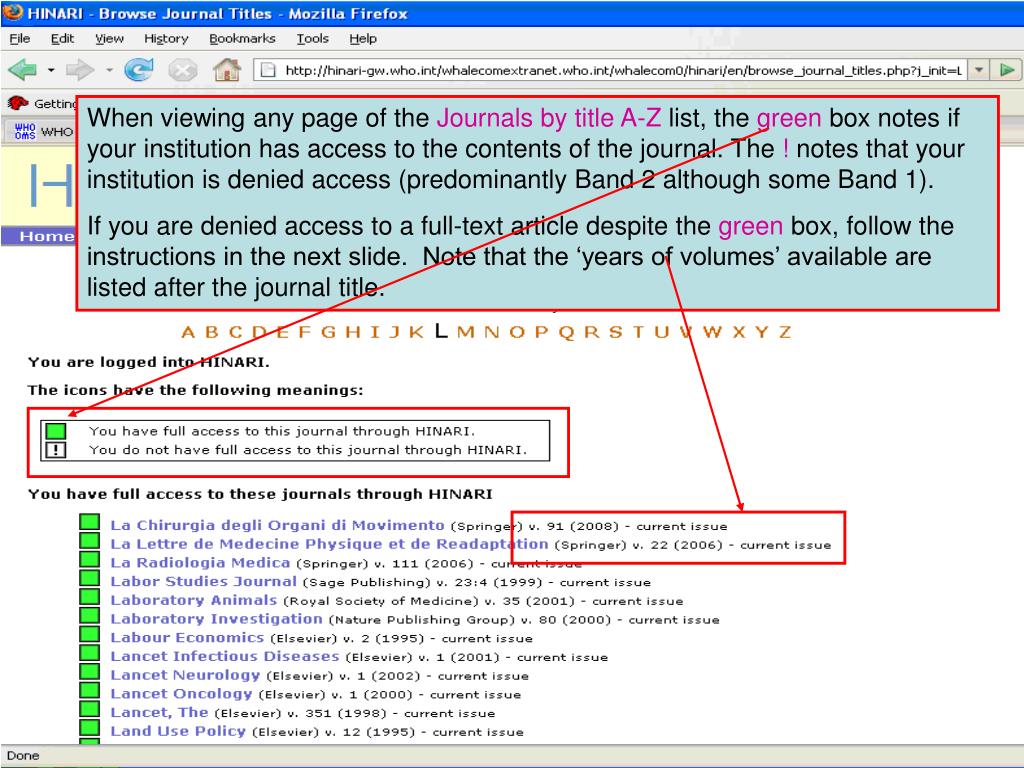Open the La Chirurgia degli Organi di Movimento journal
The image size is (1024, 768).
(278, 526)
